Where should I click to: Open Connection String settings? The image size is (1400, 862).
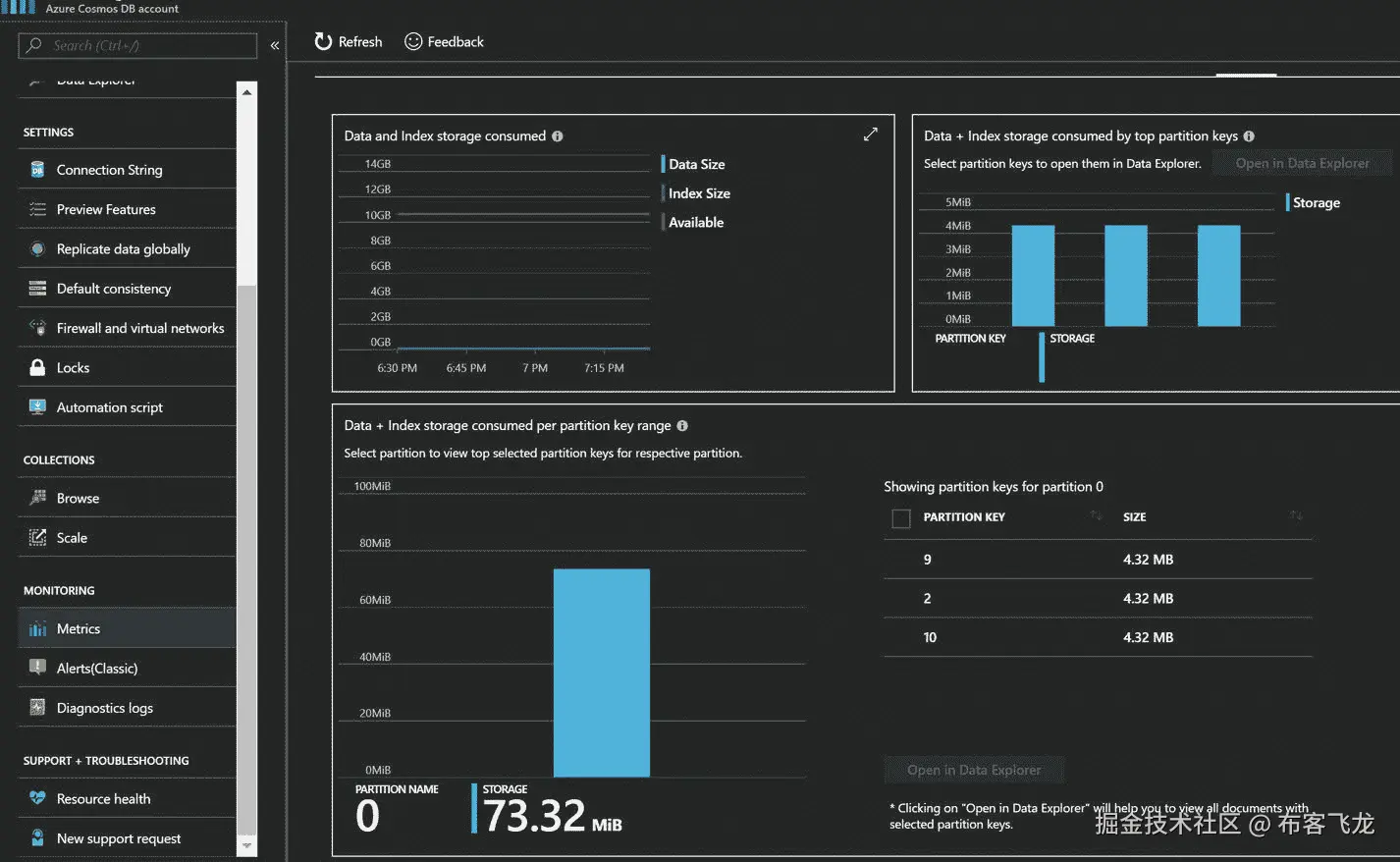128,170
